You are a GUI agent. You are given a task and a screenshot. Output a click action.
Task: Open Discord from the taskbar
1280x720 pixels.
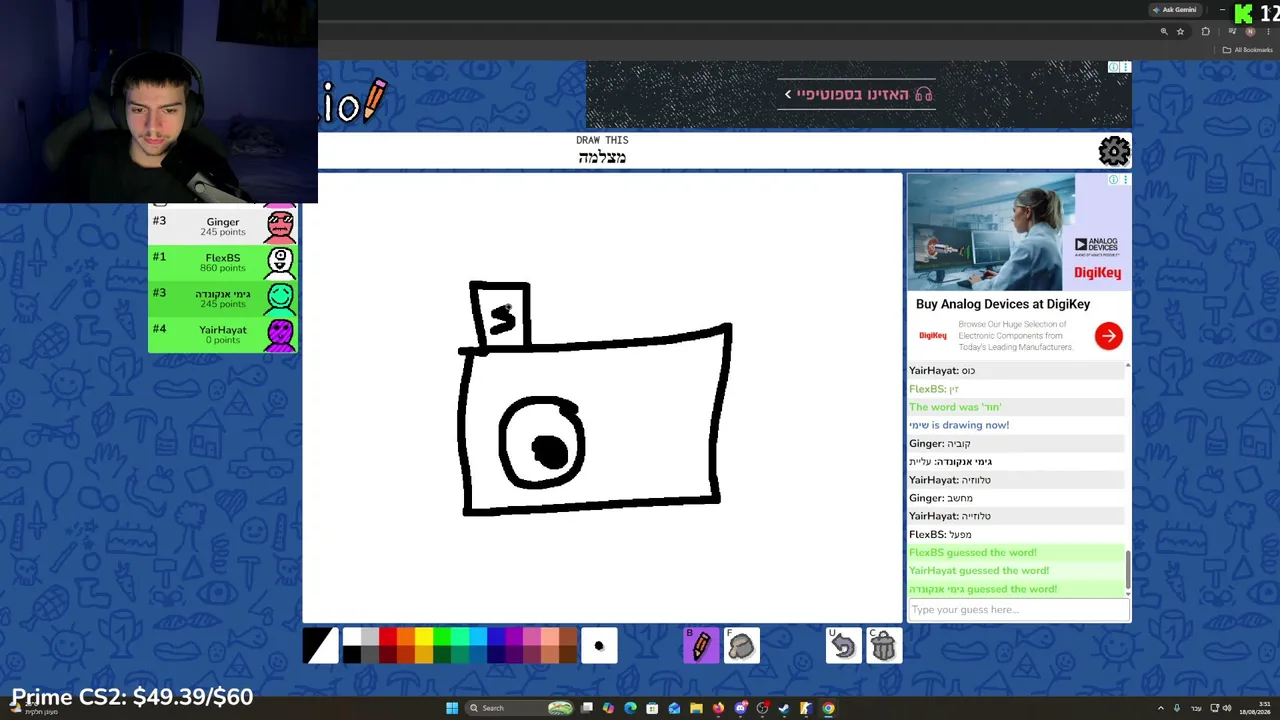click(740, 708)
